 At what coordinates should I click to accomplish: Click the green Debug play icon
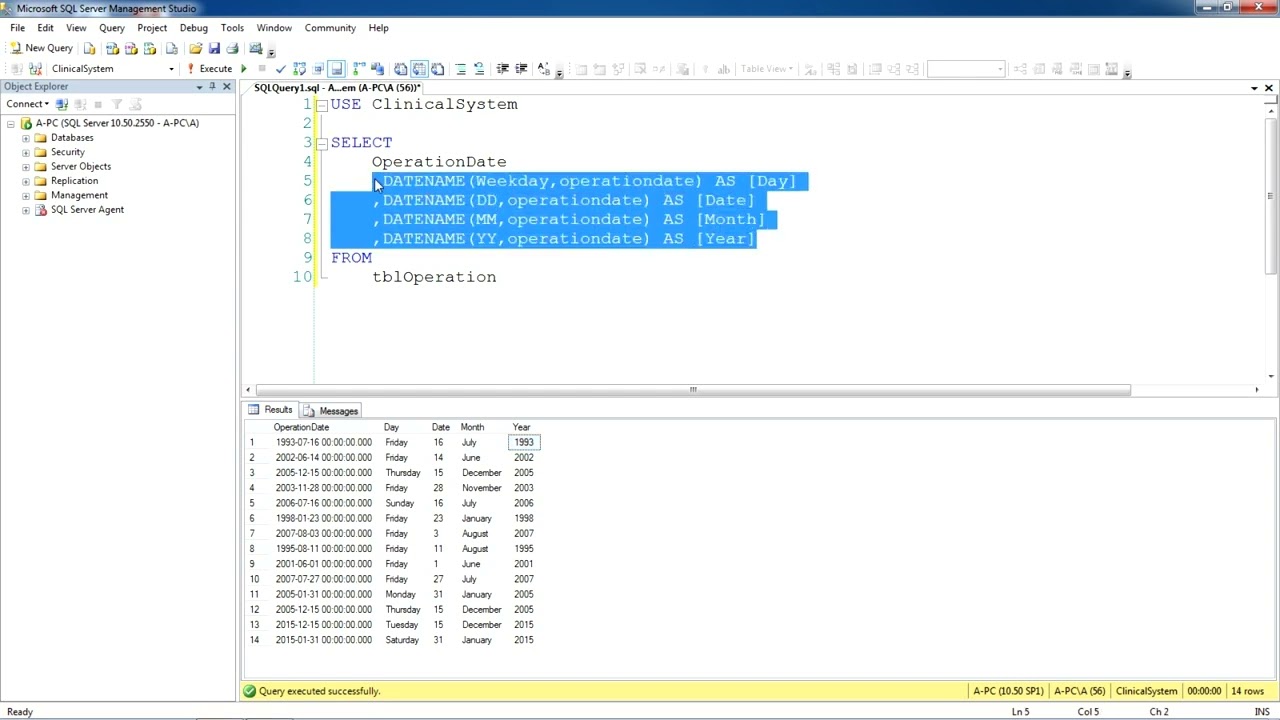pyautogui.click(x=243, y=69)
